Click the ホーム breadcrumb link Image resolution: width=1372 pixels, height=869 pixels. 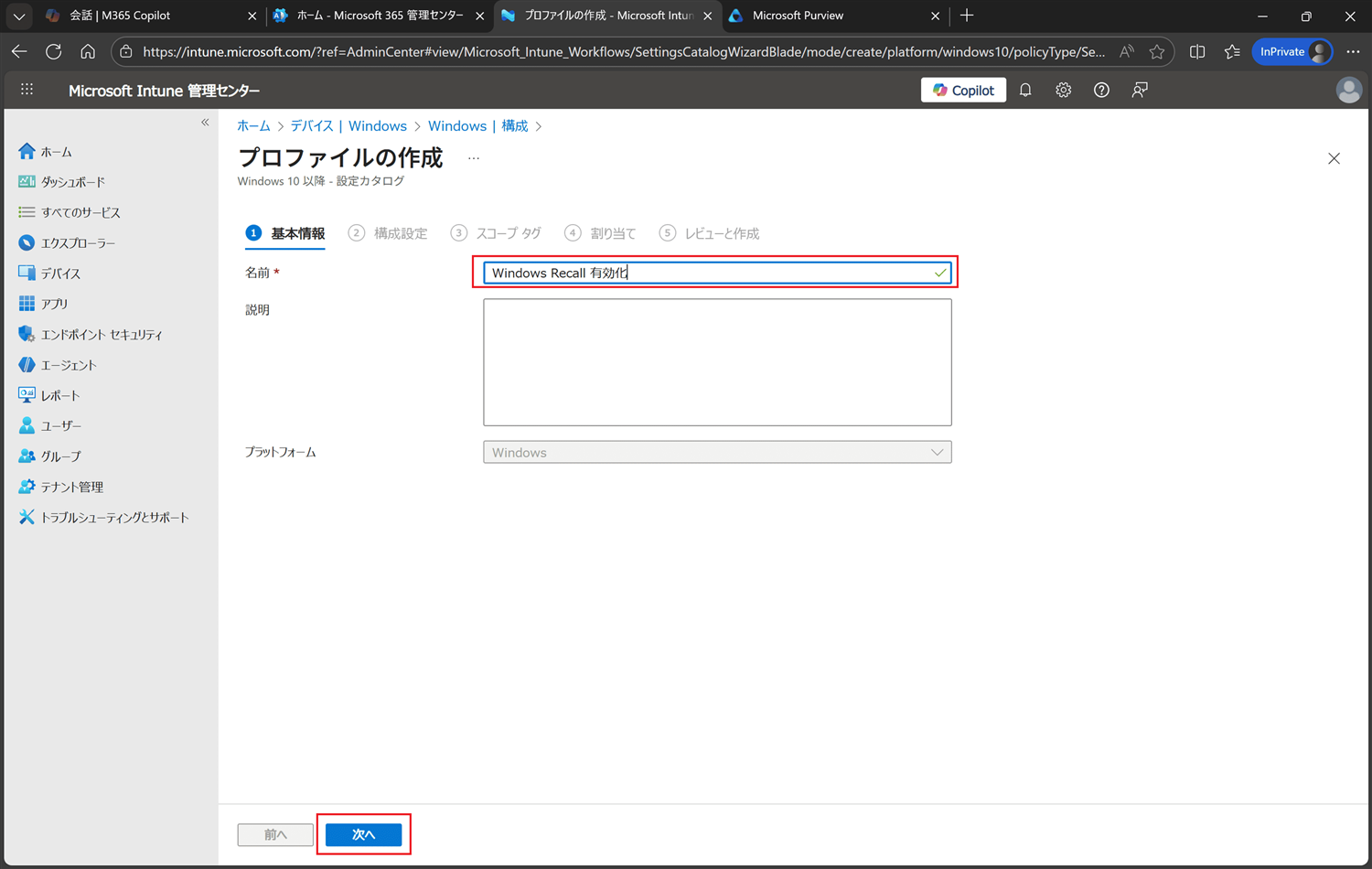pos(253,126)
